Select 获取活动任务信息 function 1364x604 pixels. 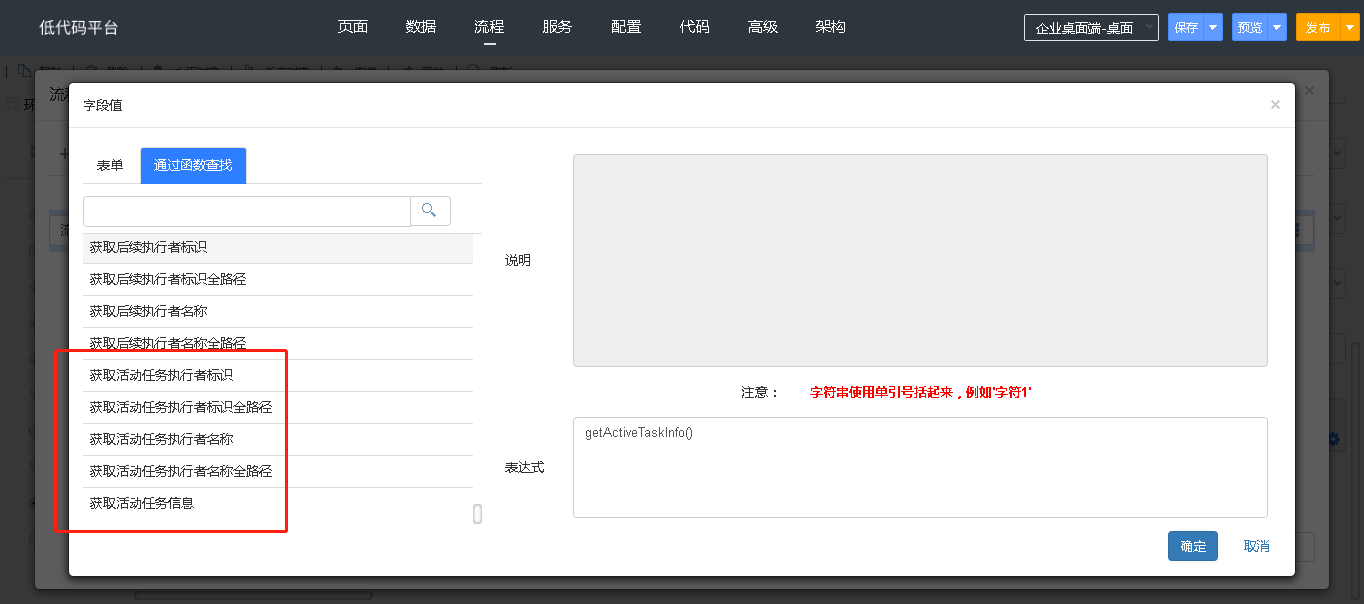pyautogui.click(x=141, y=504)
